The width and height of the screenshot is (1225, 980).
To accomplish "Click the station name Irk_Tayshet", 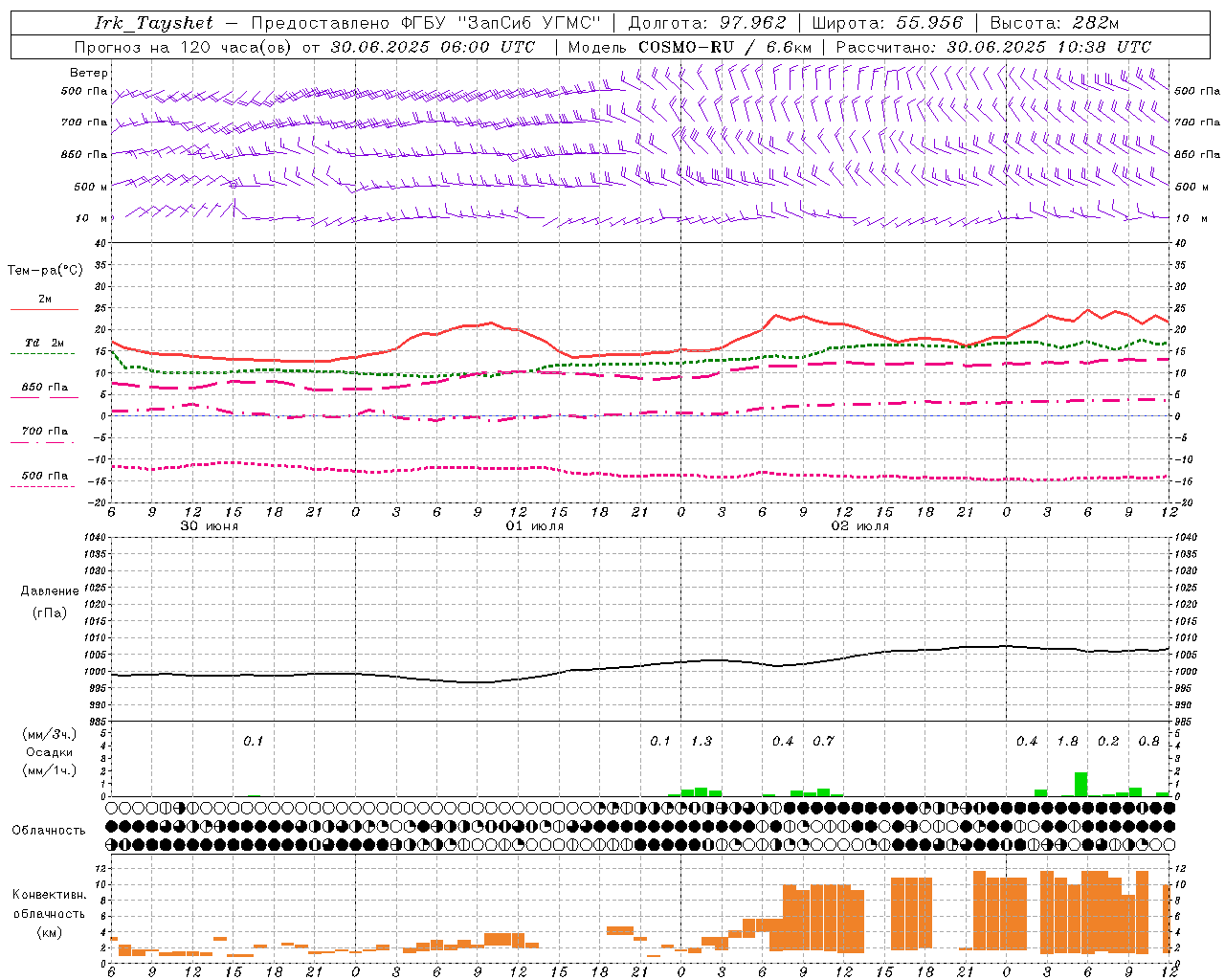I will 155,23.
